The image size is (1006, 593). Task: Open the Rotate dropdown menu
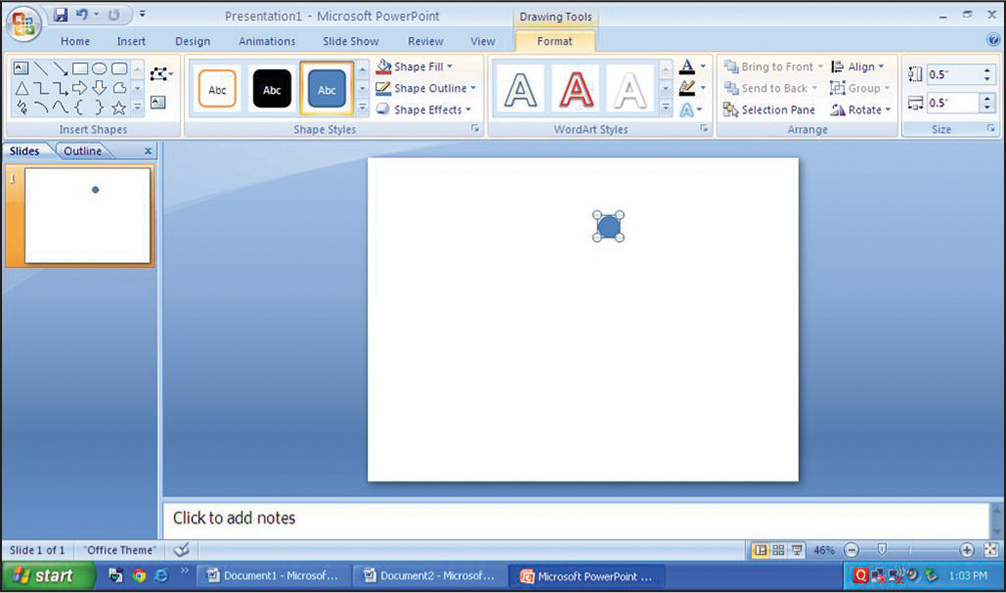coord(861,110)
